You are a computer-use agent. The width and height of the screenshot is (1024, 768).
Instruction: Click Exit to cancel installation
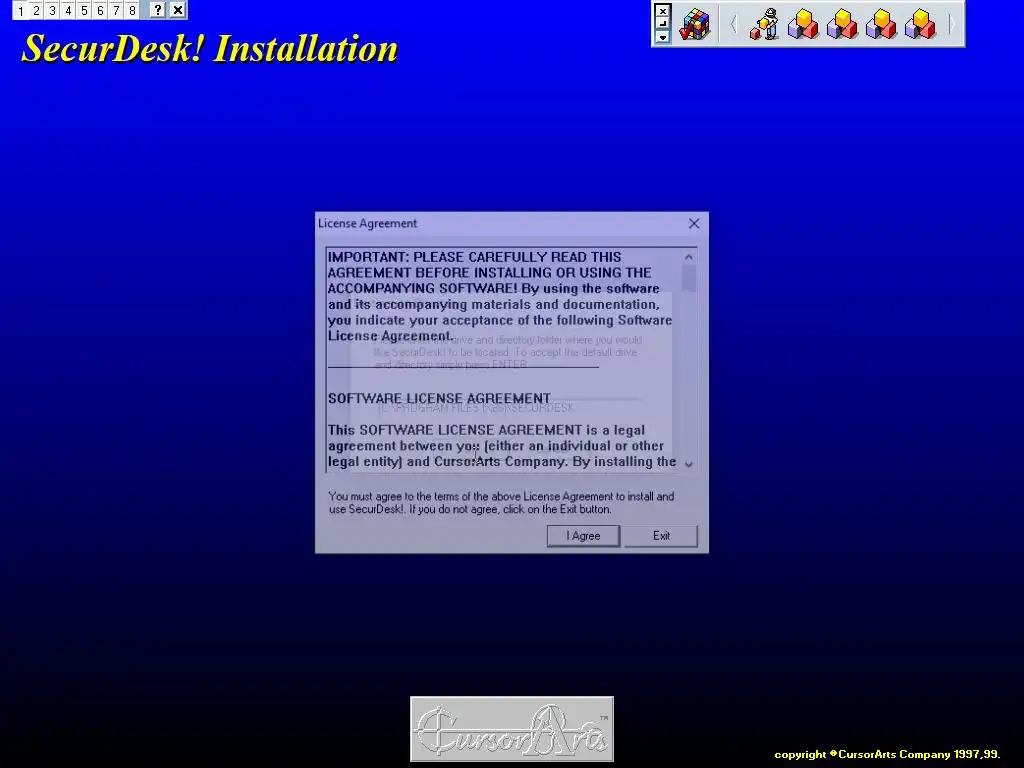pyautogui.click(x=661, y=536)
